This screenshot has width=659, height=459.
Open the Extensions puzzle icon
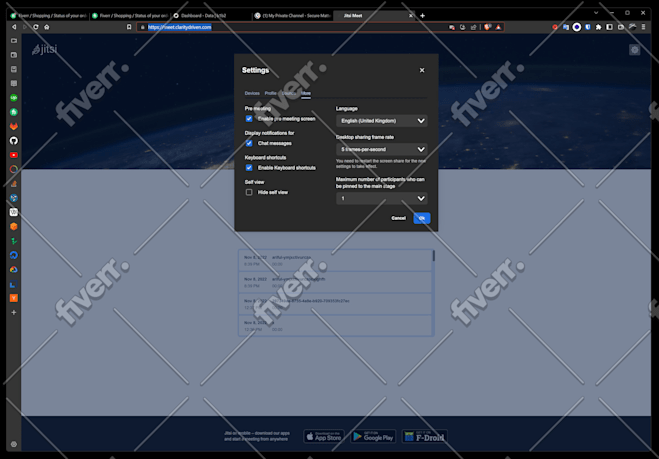(598, 27)
